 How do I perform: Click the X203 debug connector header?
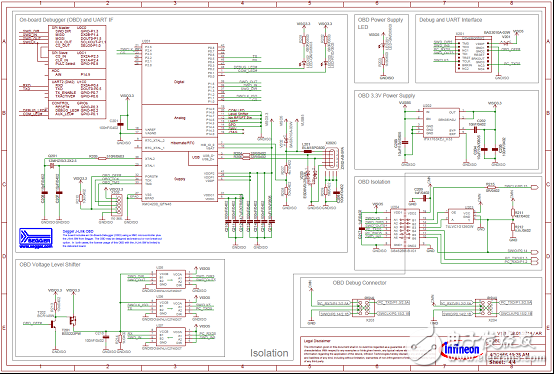coord(365,307)
